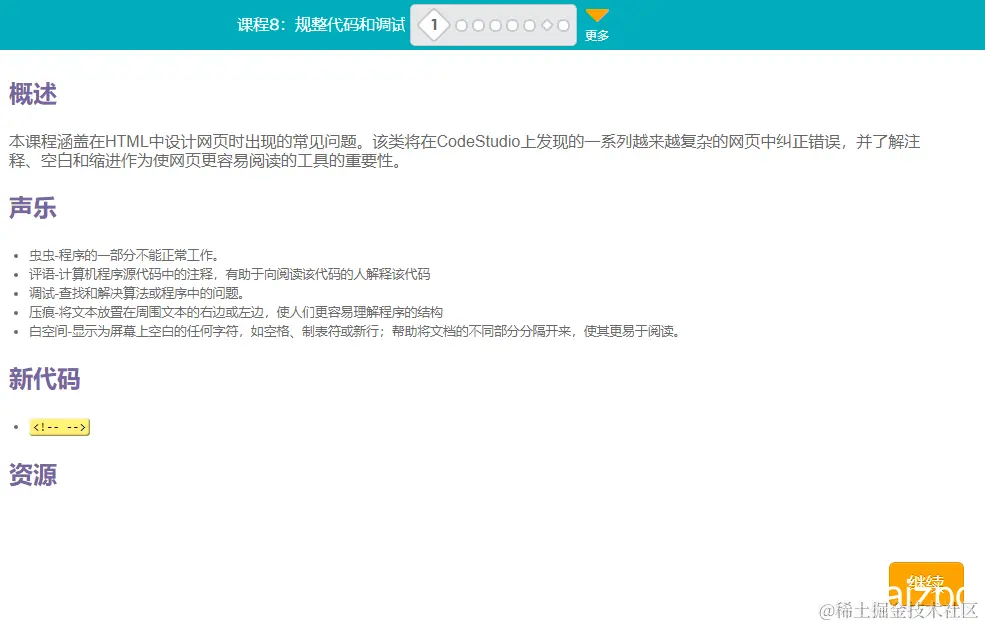This screenshot has height=627, width=985.
Task: Open the second progress bubble in the header
Action: click(462, 24)
